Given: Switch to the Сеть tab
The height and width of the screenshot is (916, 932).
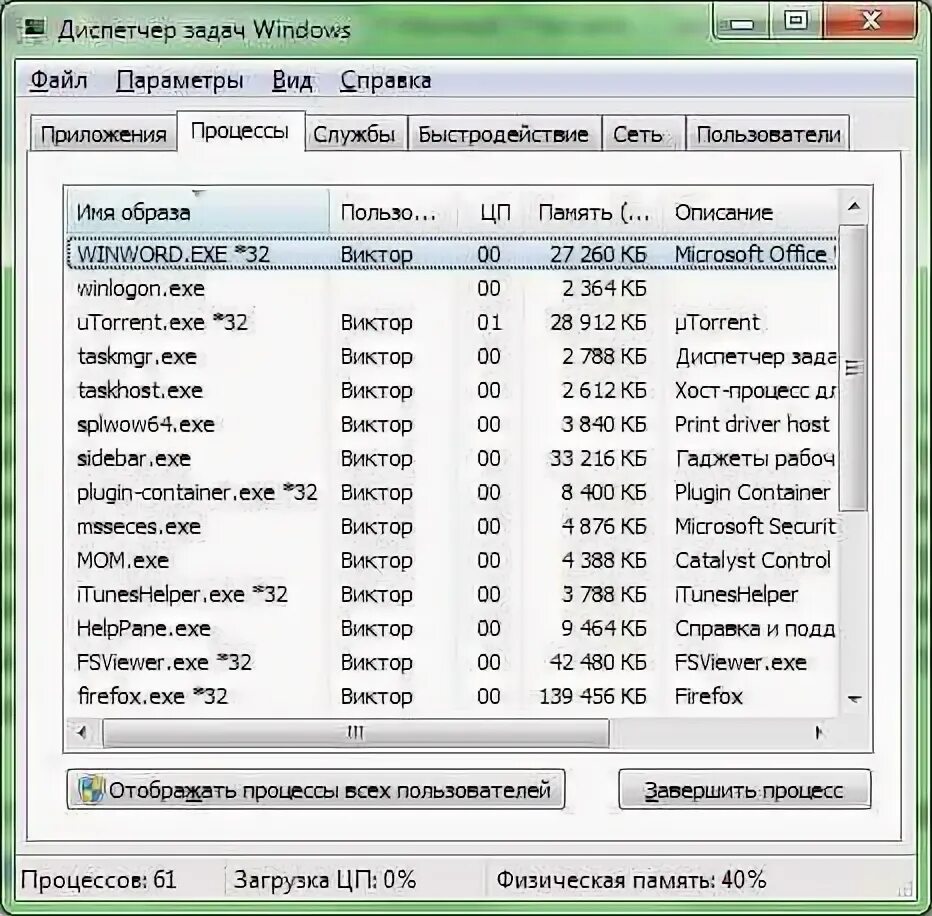Looking at the screenshot, I should (641, 132).
